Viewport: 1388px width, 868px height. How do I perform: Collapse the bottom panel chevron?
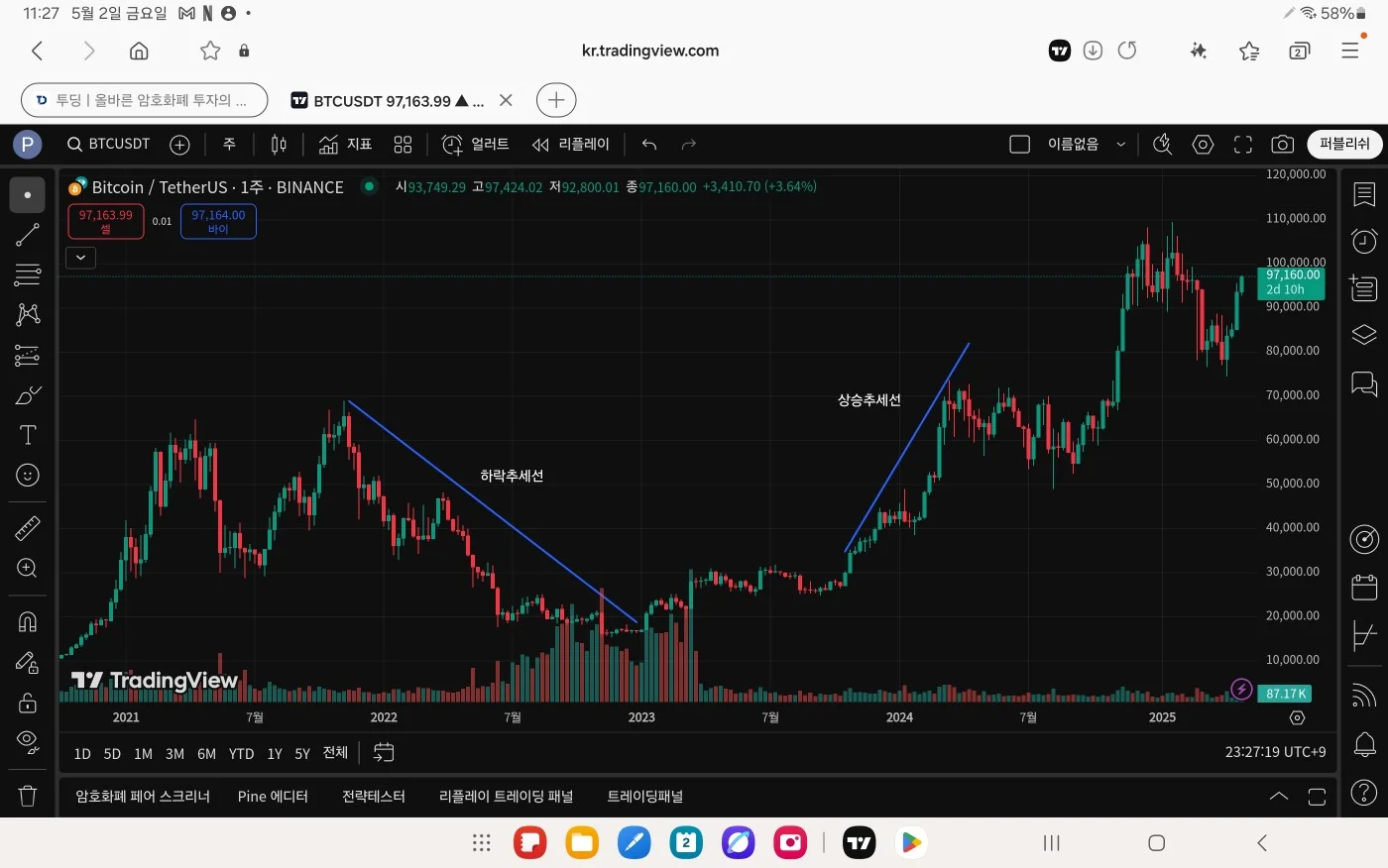1279,797
